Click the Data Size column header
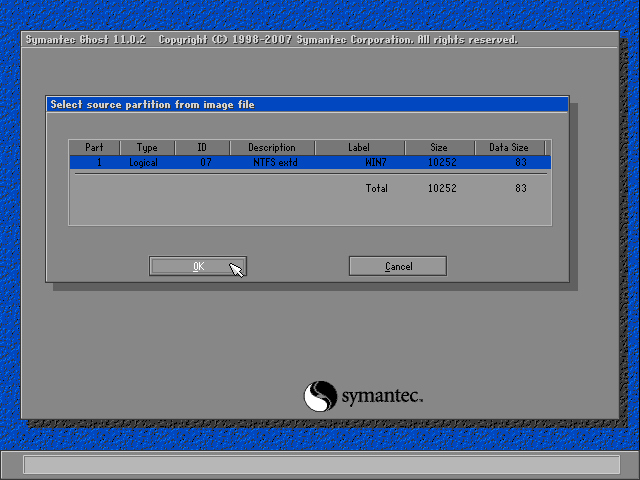 509,147
